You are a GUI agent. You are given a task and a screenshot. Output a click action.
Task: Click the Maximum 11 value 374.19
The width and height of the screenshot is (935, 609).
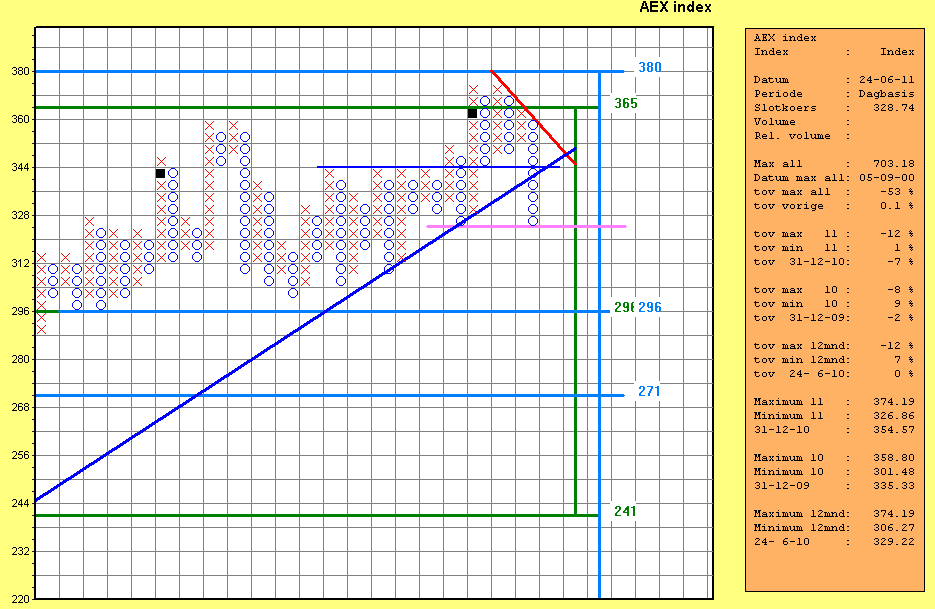pyautogui.click(x=893, y=401)
